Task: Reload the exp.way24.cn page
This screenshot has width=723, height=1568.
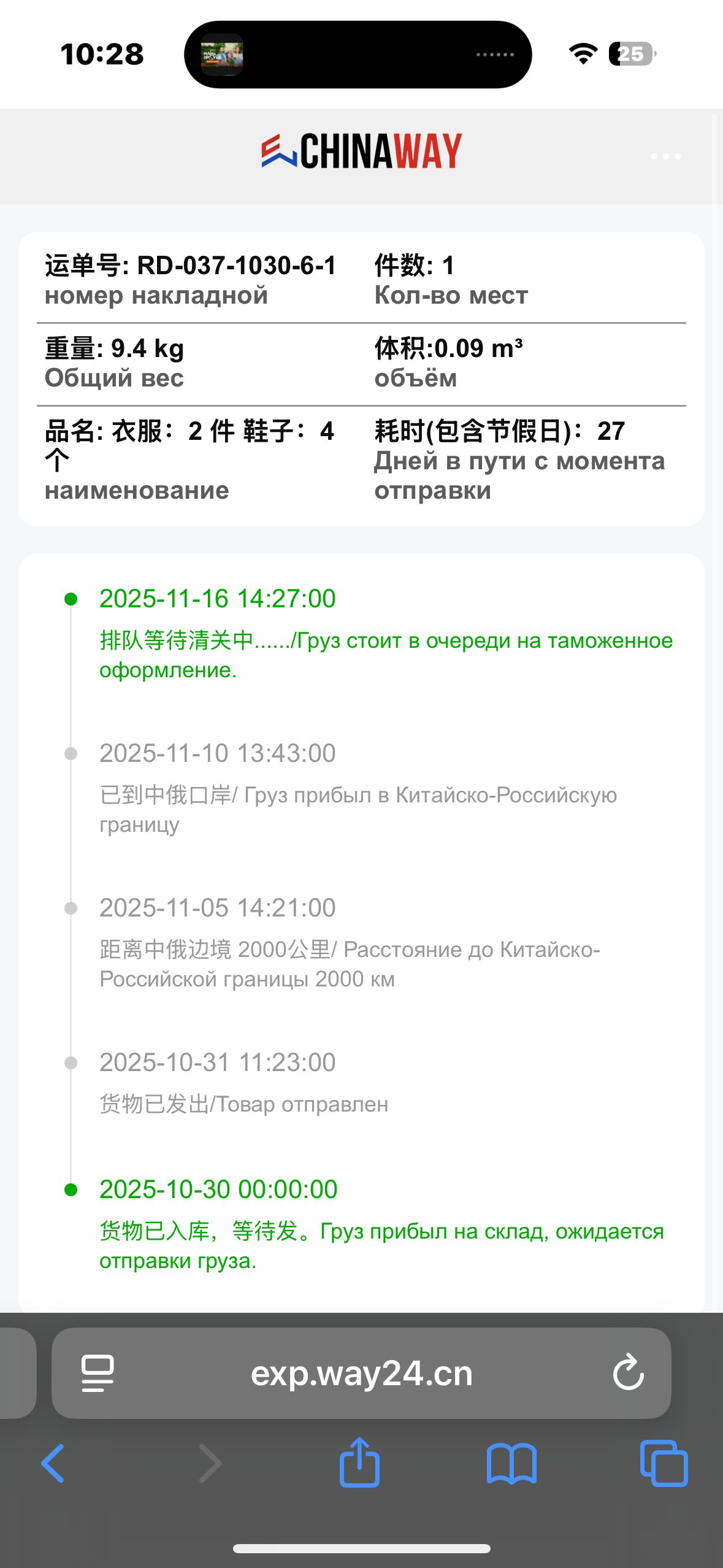Action: [x=628, y=1372]
